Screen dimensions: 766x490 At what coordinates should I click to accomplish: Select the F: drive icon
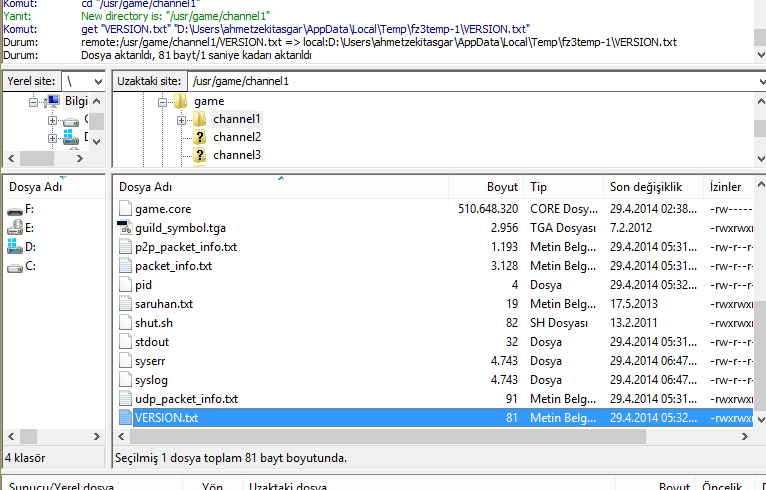point(15,209)
